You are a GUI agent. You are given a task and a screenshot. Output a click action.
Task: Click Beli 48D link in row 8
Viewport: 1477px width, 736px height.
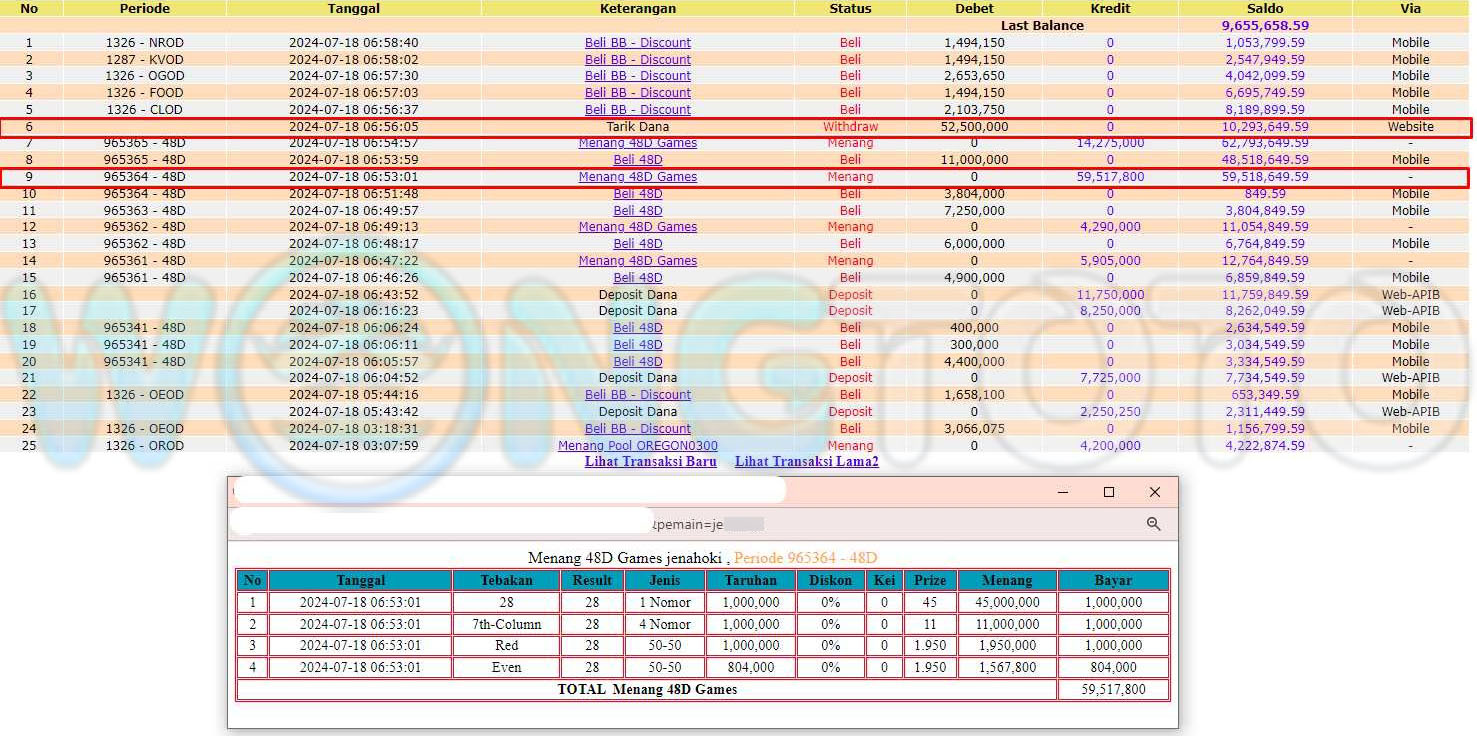637,160
